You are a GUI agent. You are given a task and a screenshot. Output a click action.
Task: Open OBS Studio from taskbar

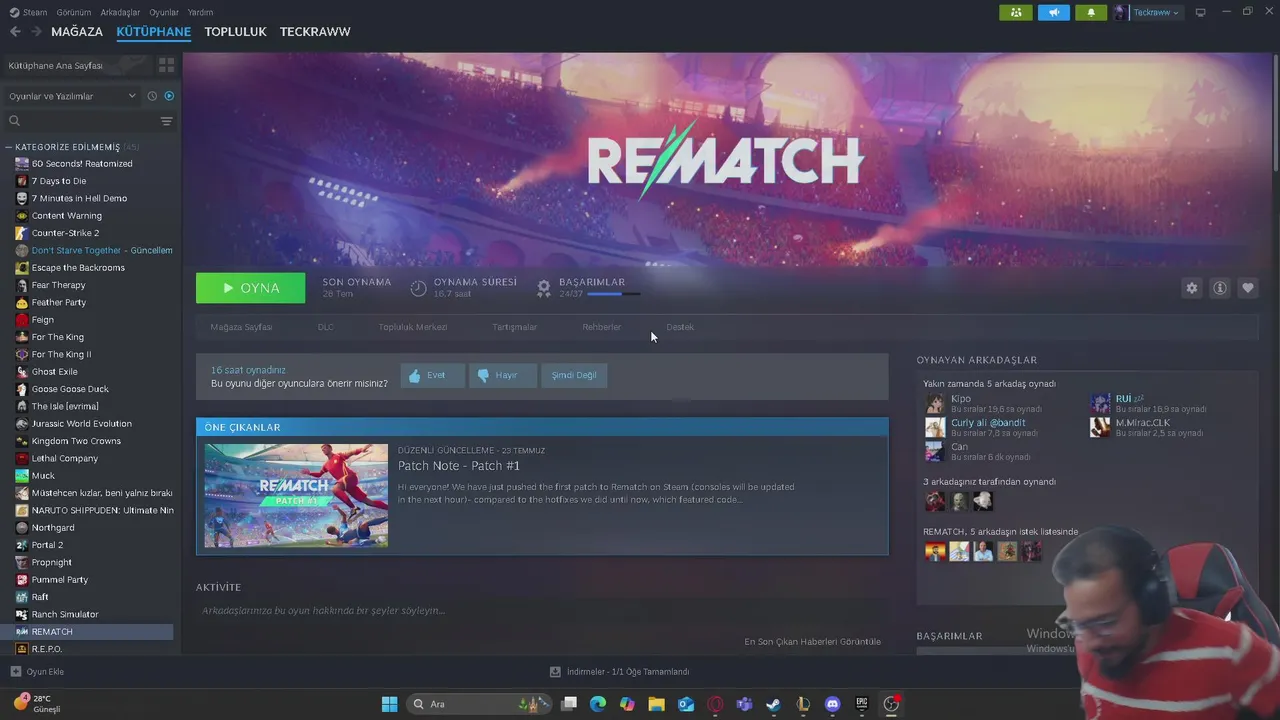pyautogui.click(x=891, y=704)
